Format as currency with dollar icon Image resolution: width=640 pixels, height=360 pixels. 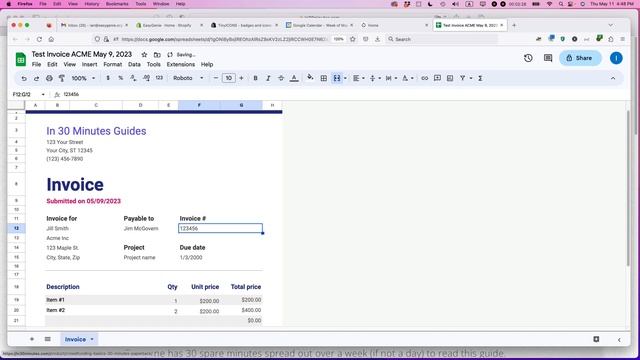[108, 78]
